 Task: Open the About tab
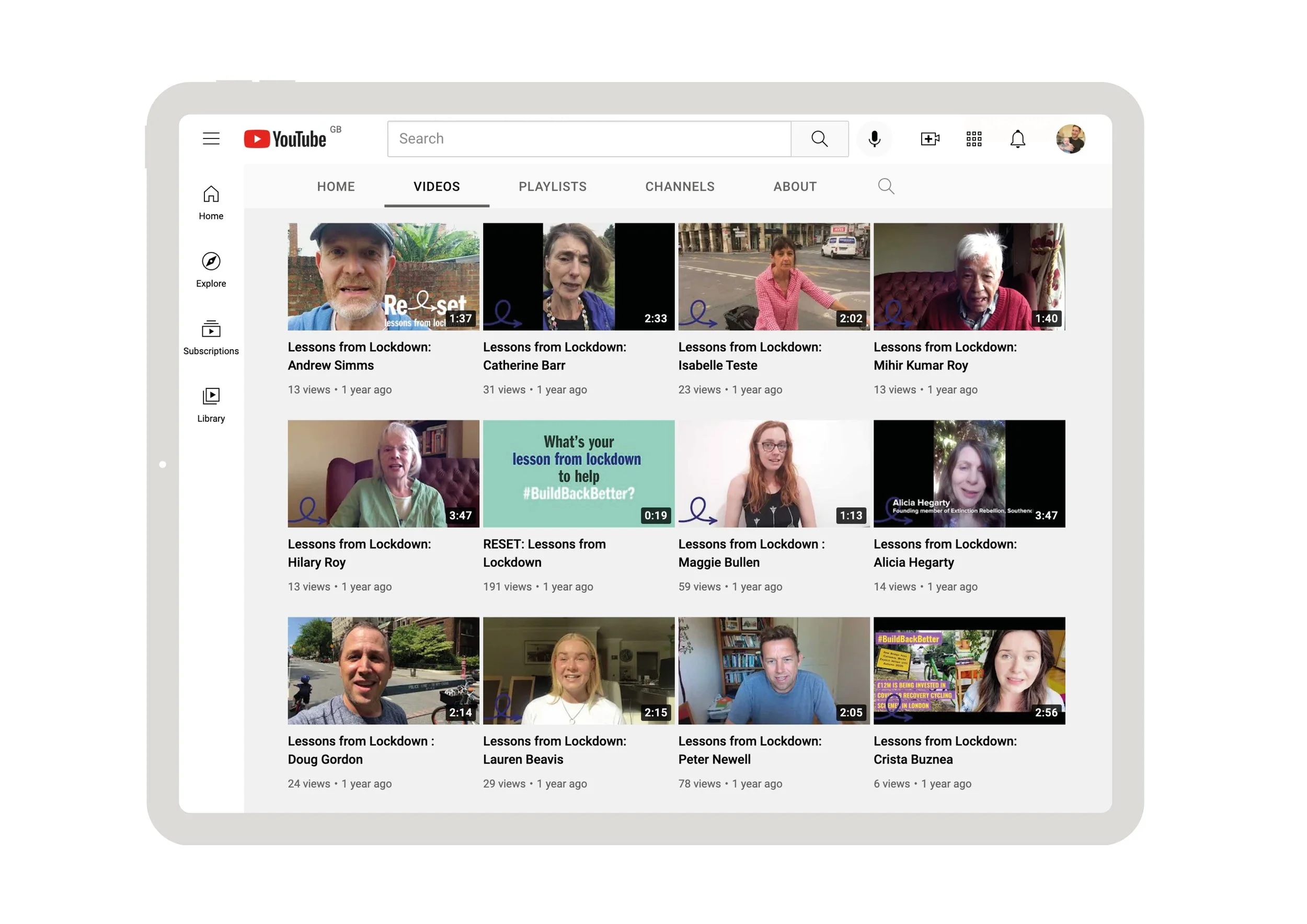coord(795,187)
